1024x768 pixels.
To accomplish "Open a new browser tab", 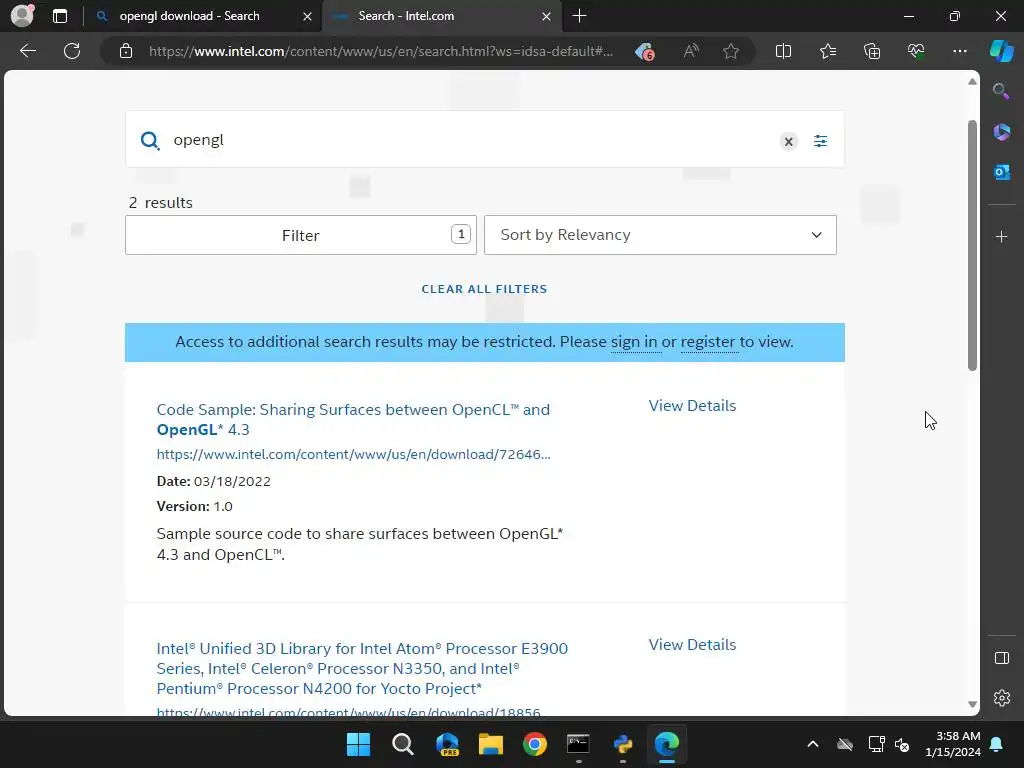I will (579, 16).
